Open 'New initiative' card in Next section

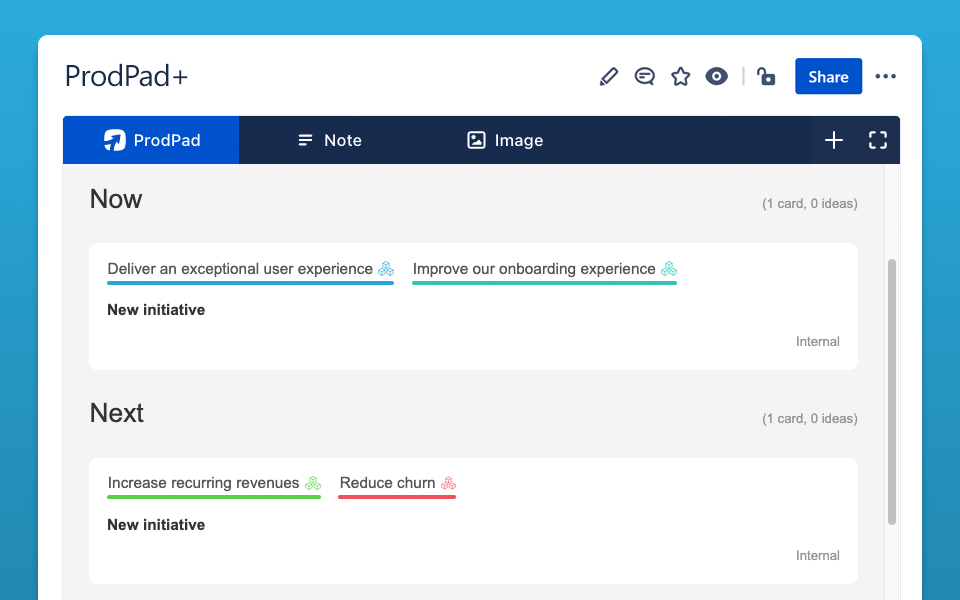pyautogui.click(x=156, y=525)
